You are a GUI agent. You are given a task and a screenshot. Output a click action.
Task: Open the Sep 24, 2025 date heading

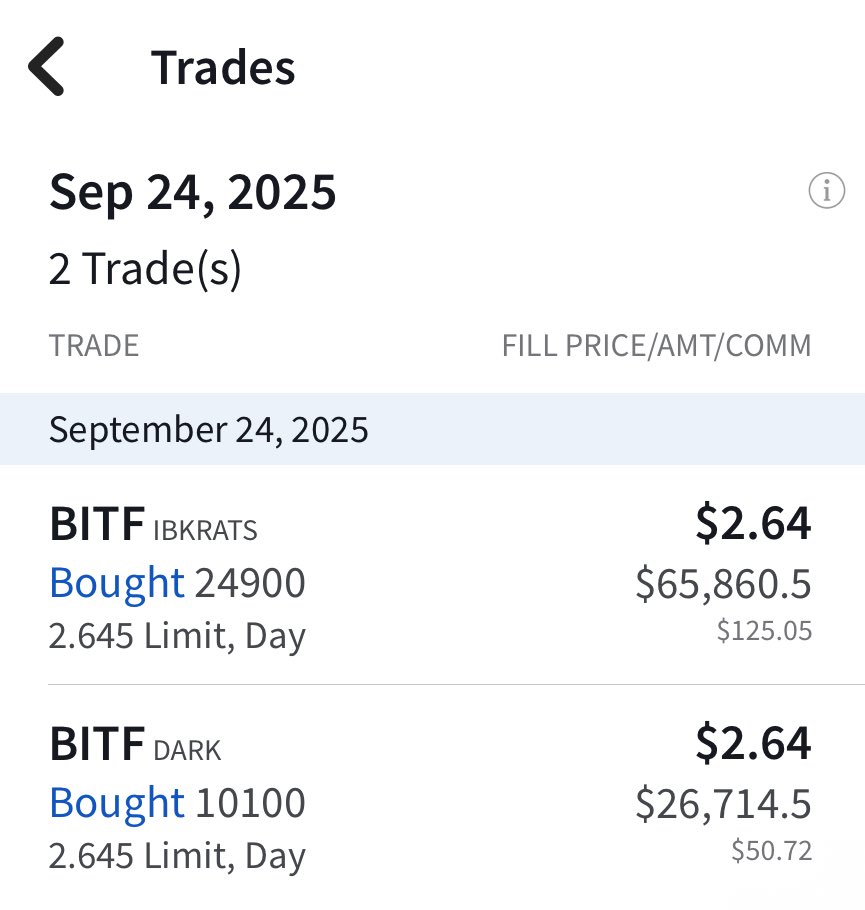coord(193,192)
